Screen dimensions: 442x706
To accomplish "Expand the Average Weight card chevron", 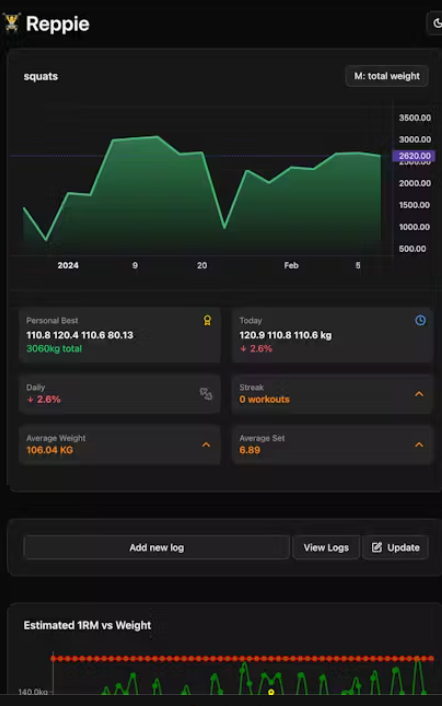I will click(x=206, y=445).
